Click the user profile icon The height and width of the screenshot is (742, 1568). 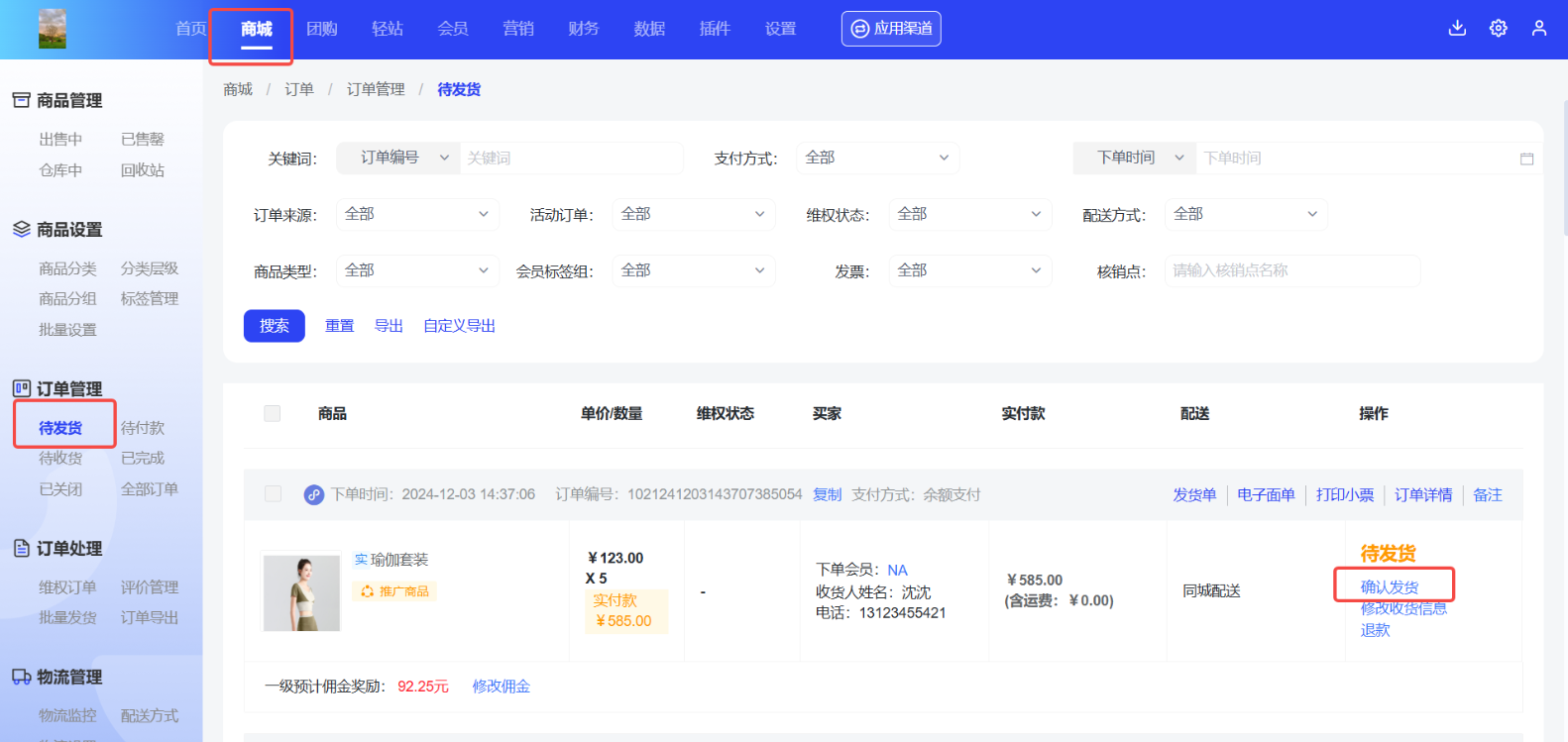(x=1538, y=28)
